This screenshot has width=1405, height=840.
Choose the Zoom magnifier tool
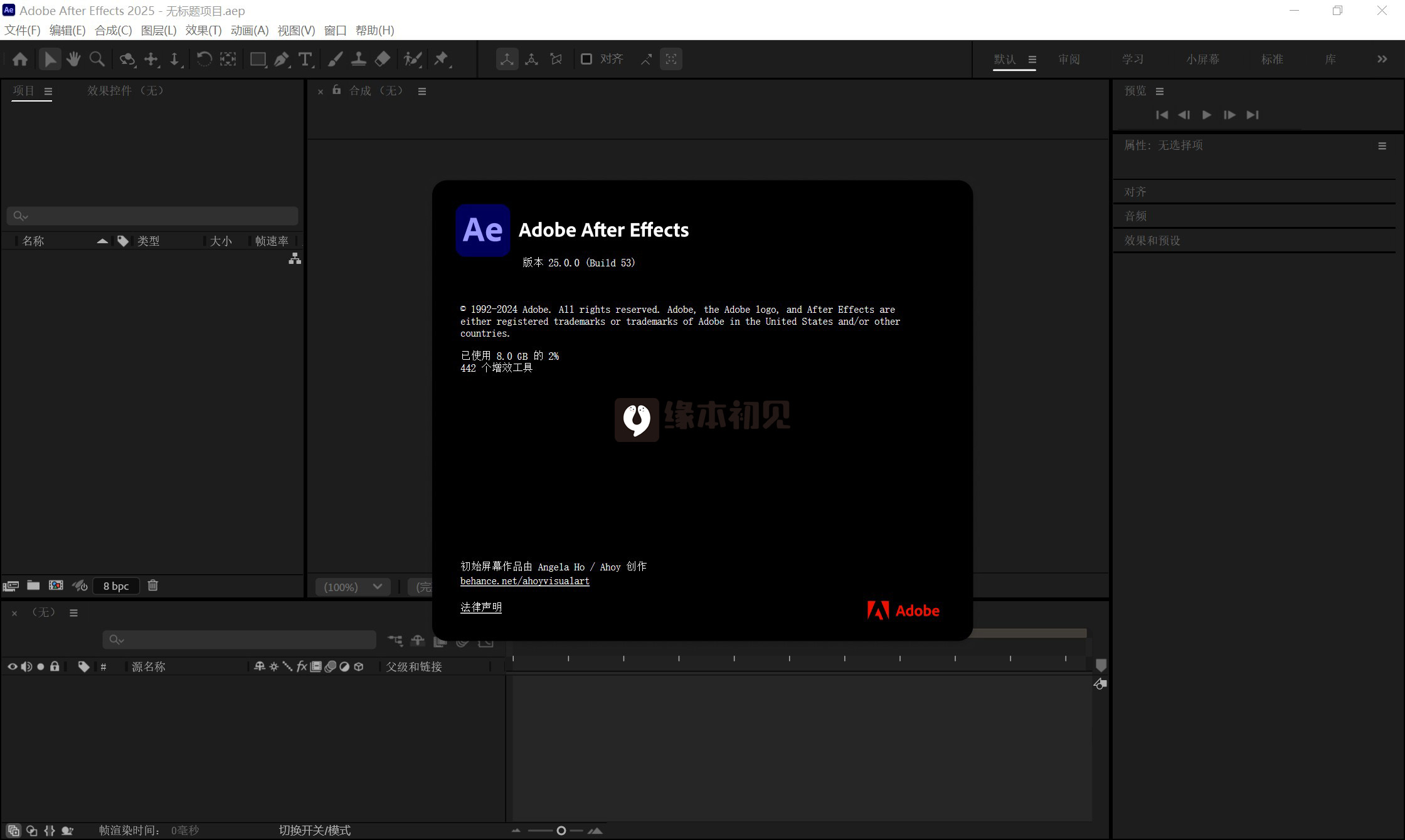(x=97, y=59)
